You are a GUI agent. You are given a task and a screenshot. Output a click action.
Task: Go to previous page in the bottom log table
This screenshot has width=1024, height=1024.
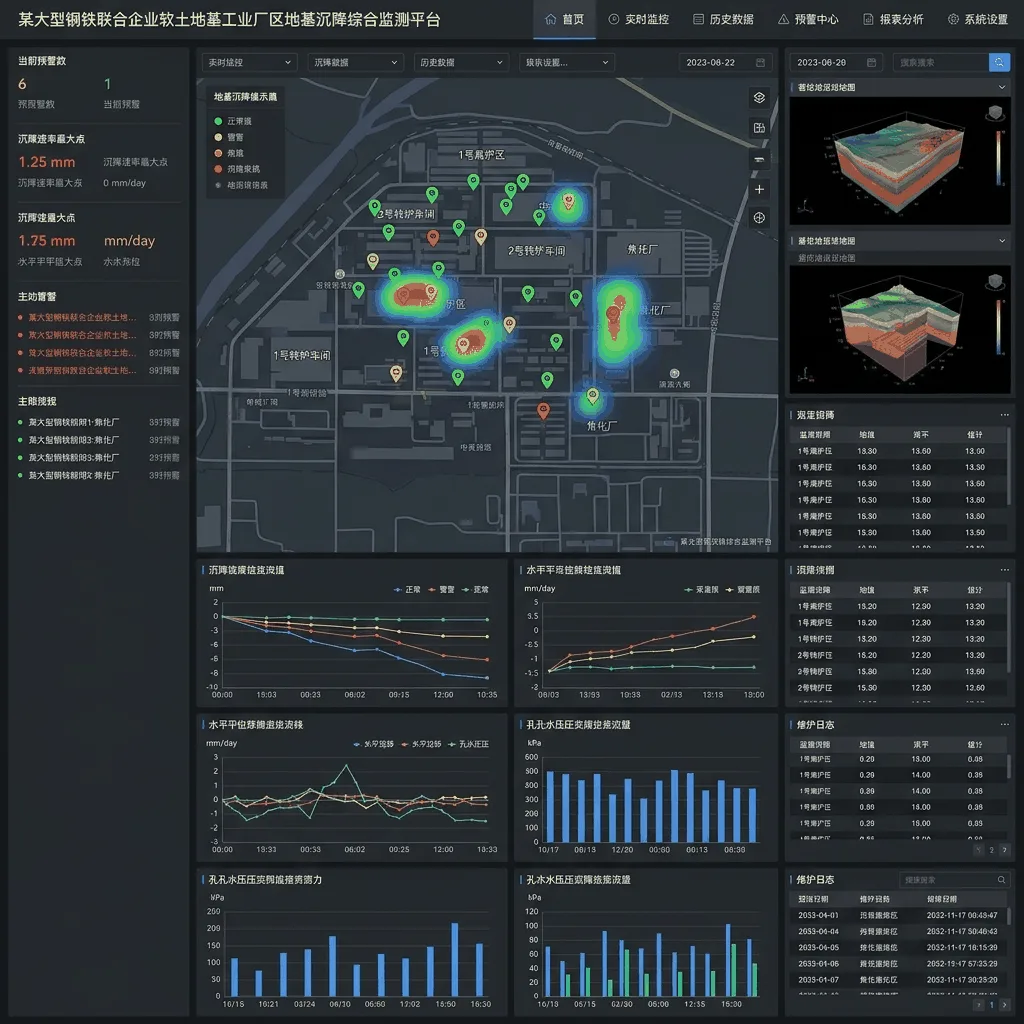pos(978,1005)
